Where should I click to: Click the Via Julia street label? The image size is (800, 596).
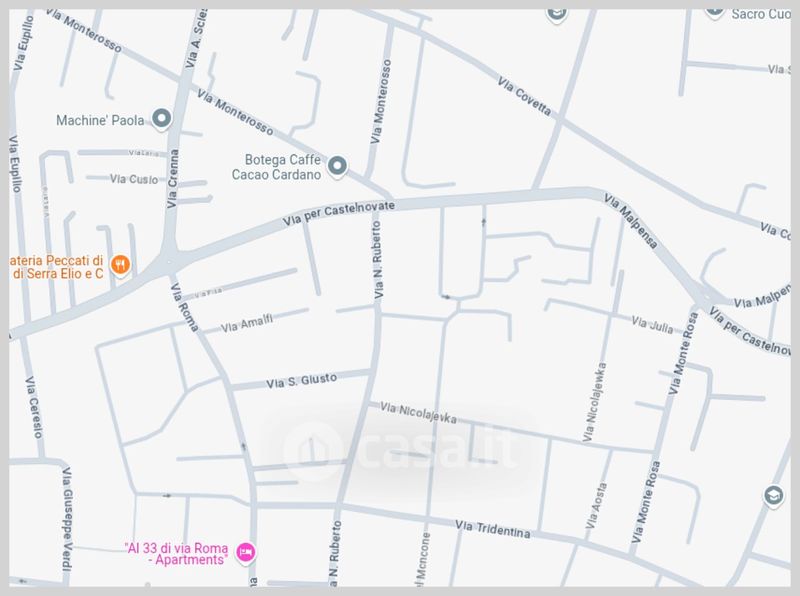652,325
